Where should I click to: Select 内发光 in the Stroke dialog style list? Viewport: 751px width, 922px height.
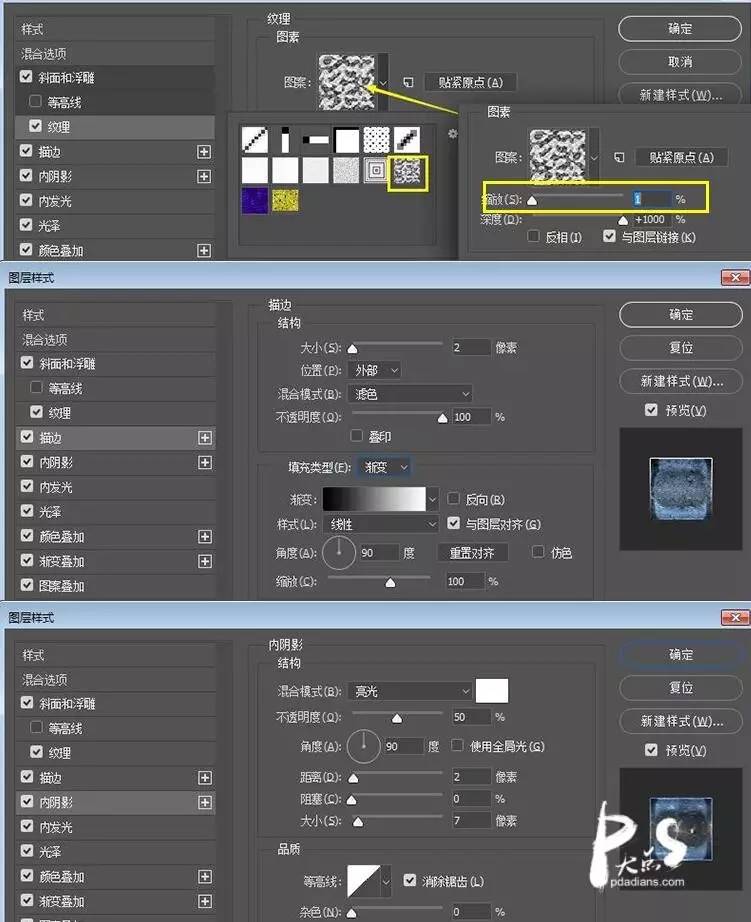click(x=56, y=487)
